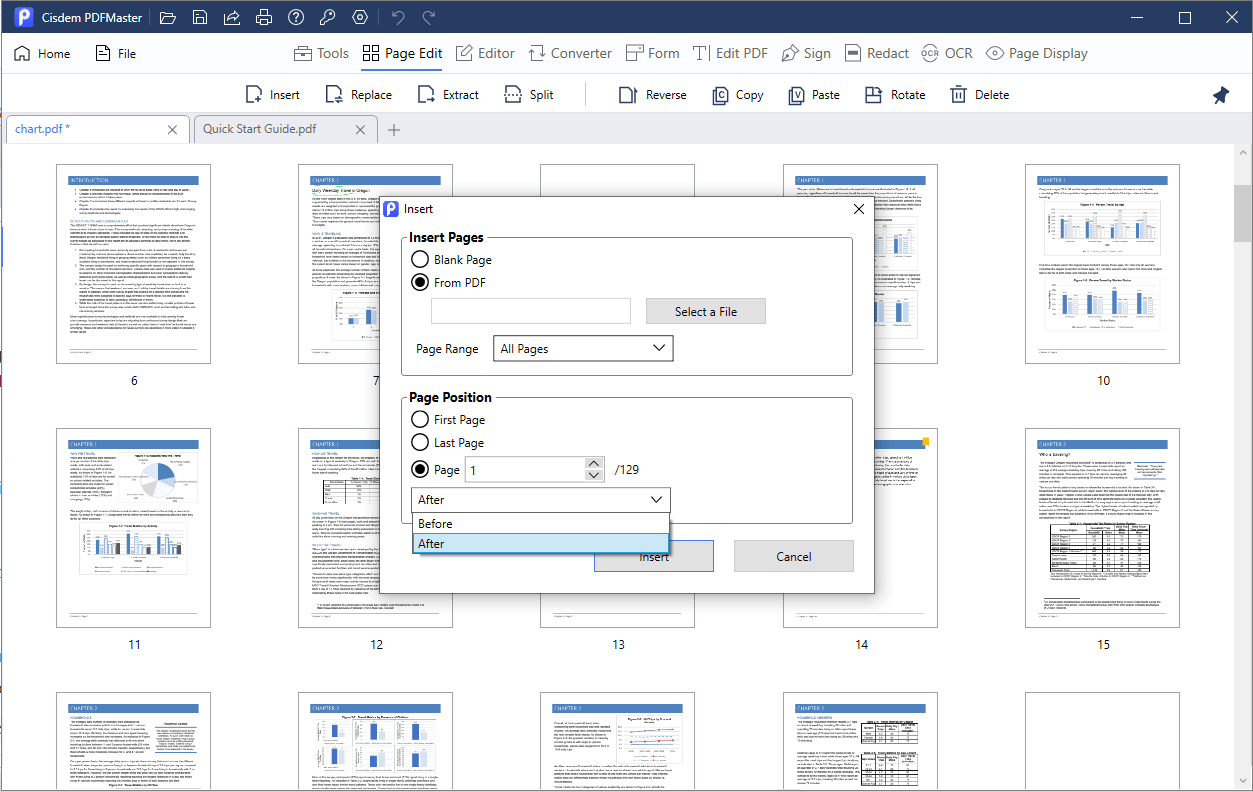Switch to the Tools tab
The height and width of the screenshot is (792, 1253).
[x=321, y=54]
